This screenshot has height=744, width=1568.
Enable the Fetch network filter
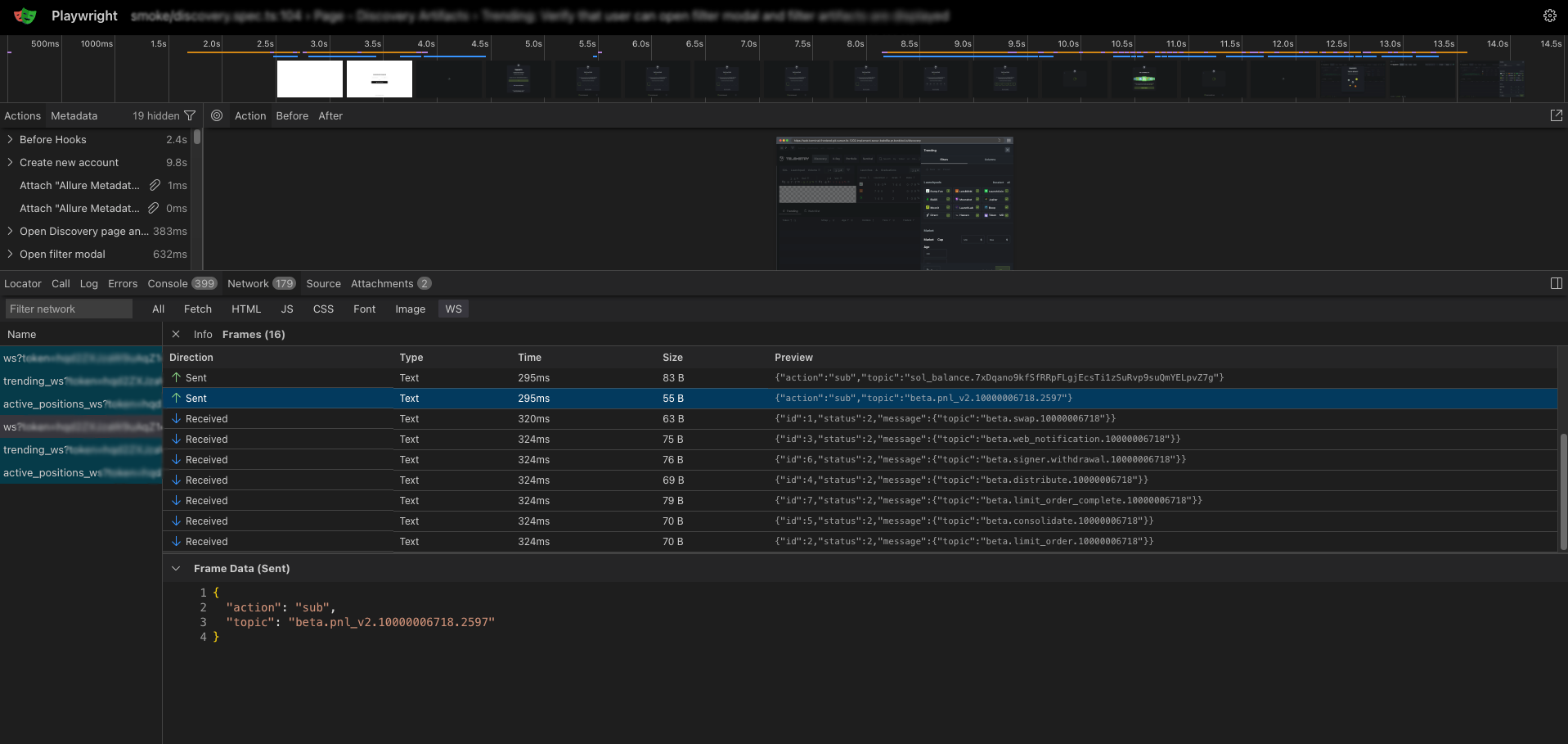click(x=198, y=309)
